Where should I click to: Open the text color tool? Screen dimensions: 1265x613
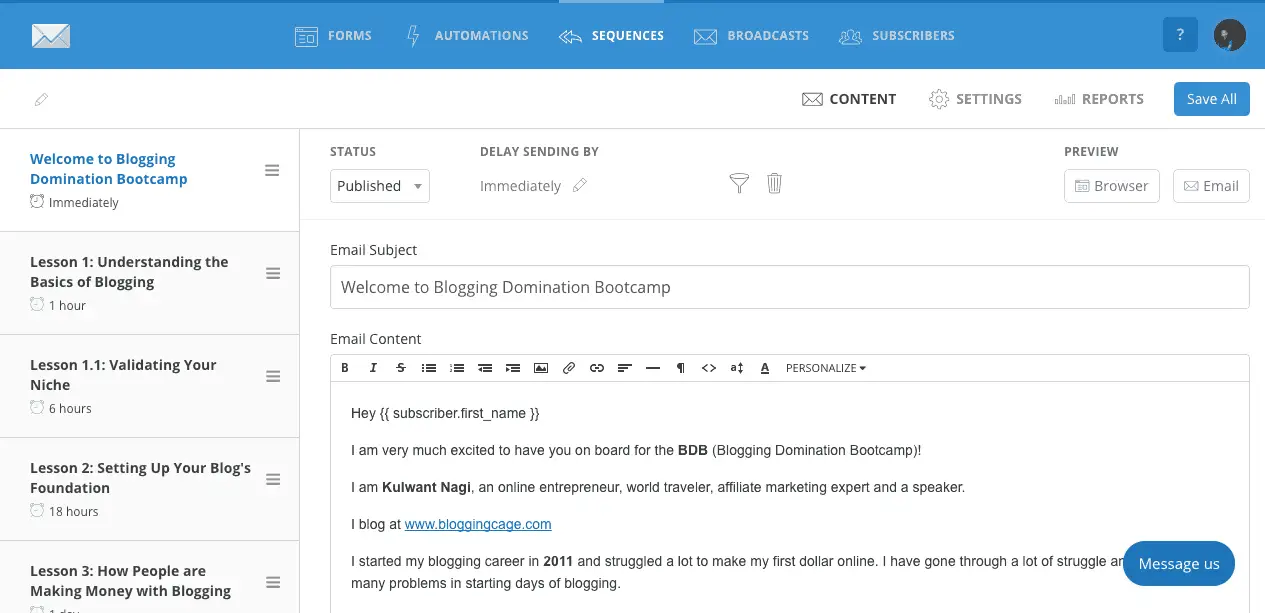765,368
